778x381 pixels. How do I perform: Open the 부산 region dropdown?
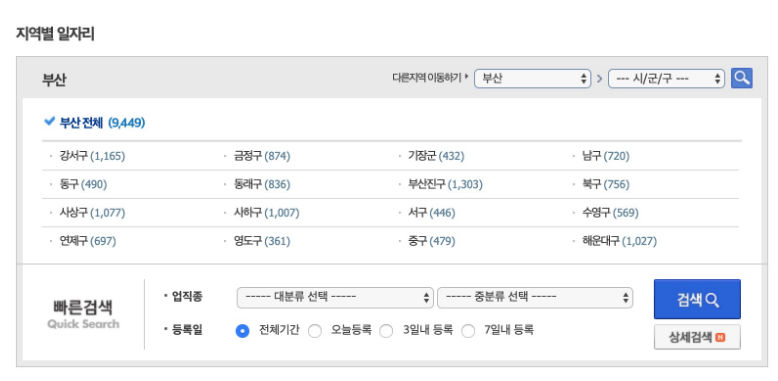click(532, 78)
